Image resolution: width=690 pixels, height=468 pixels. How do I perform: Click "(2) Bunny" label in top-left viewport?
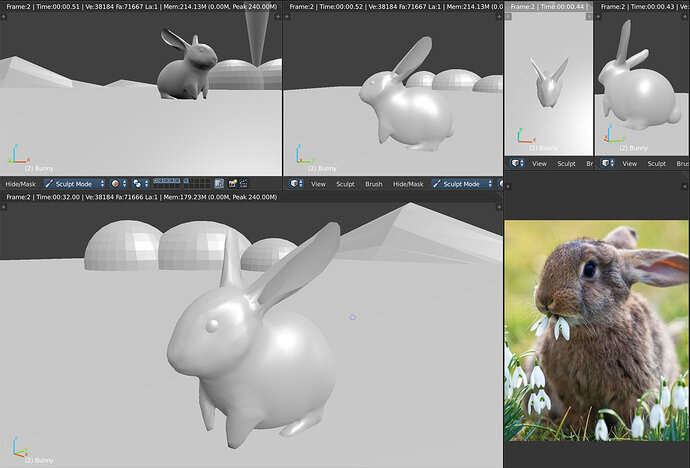click(x=39, y=168)
